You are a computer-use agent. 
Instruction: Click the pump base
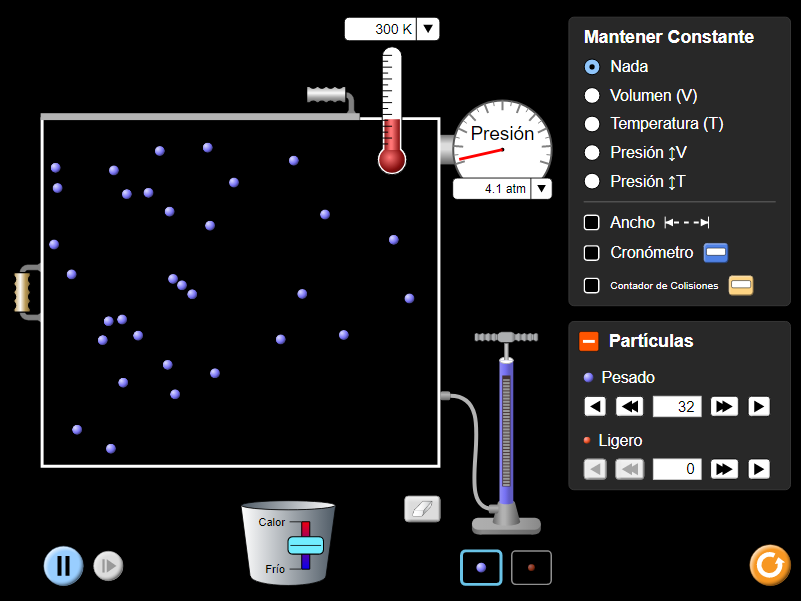pyautogui.click(x=506, y=525)
